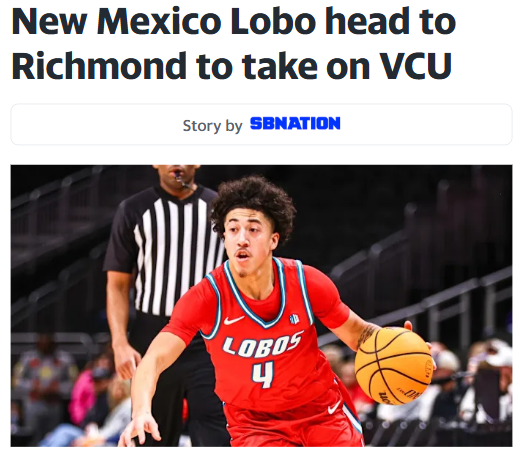
Task: Click the word "VCU" in the headline
Action: point(416,66)
